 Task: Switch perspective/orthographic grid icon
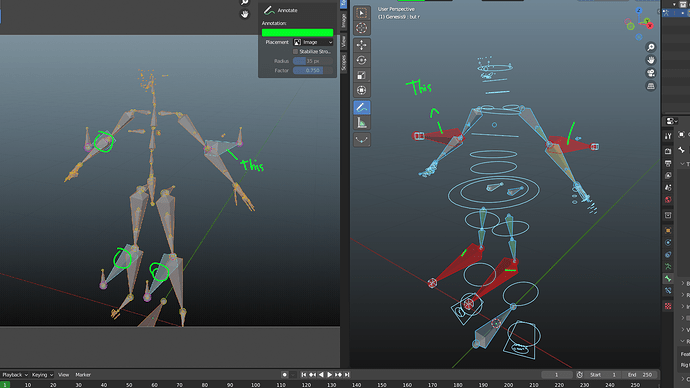pyautogui.click(x=650, y=86)
